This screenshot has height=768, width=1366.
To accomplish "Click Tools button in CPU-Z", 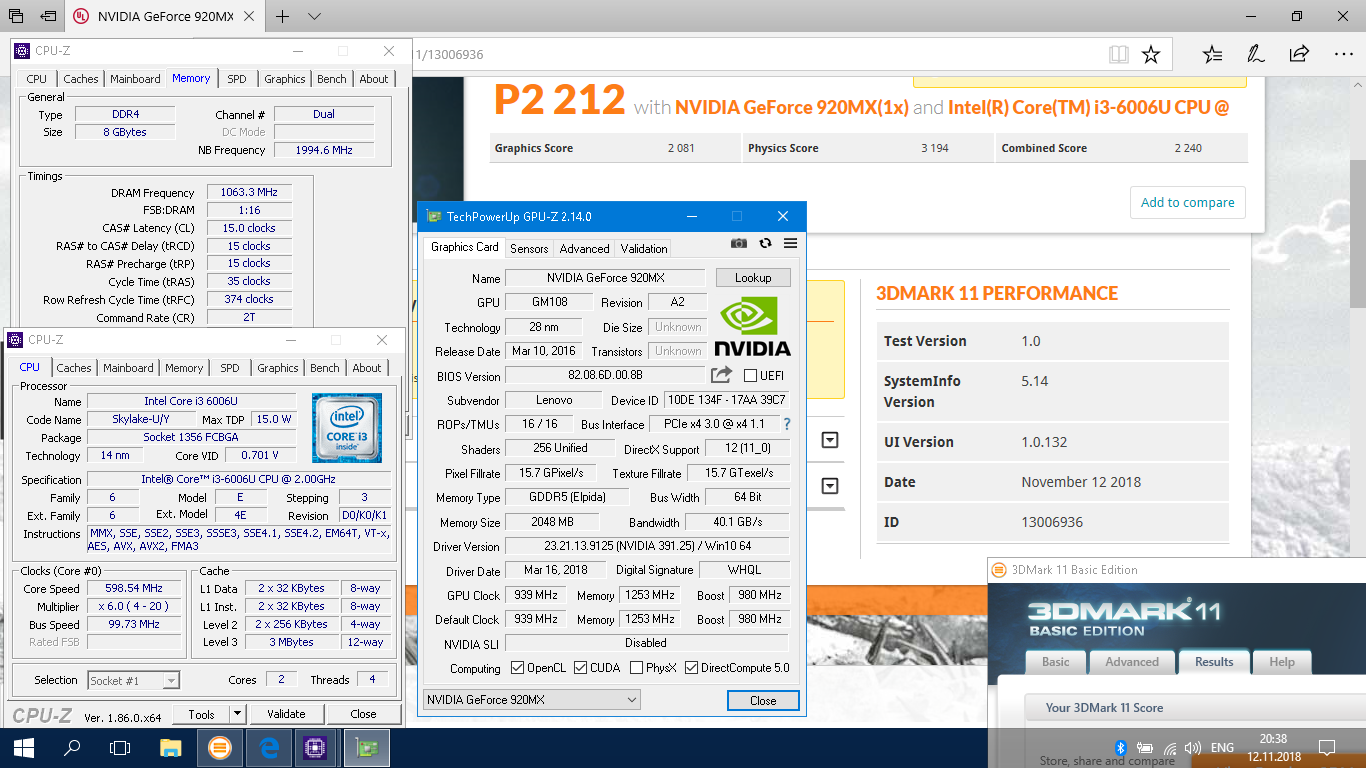I will 201,714.
